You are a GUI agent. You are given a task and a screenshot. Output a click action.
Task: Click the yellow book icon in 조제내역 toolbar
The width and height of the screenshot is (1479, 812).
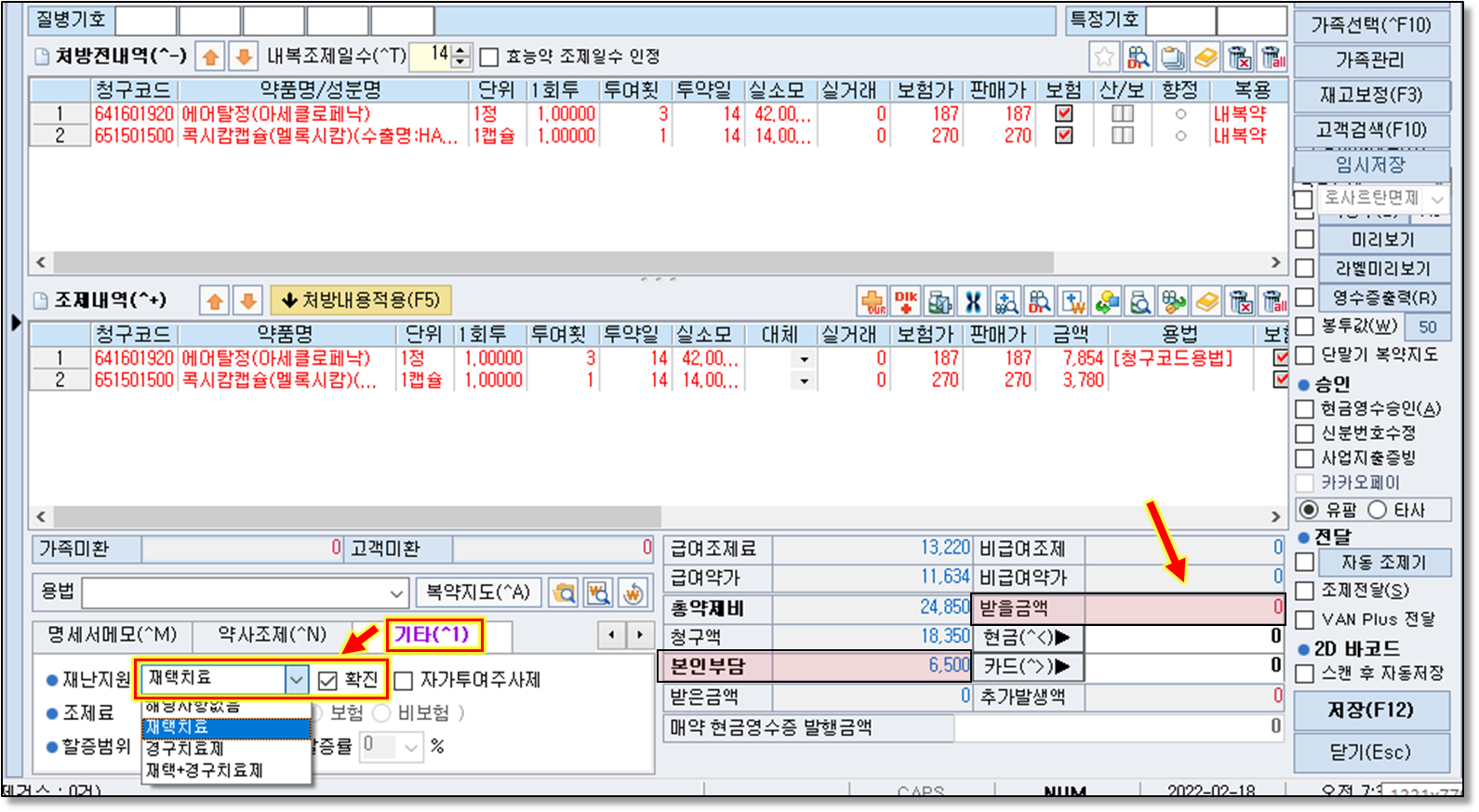click(x=1206, y=301)
